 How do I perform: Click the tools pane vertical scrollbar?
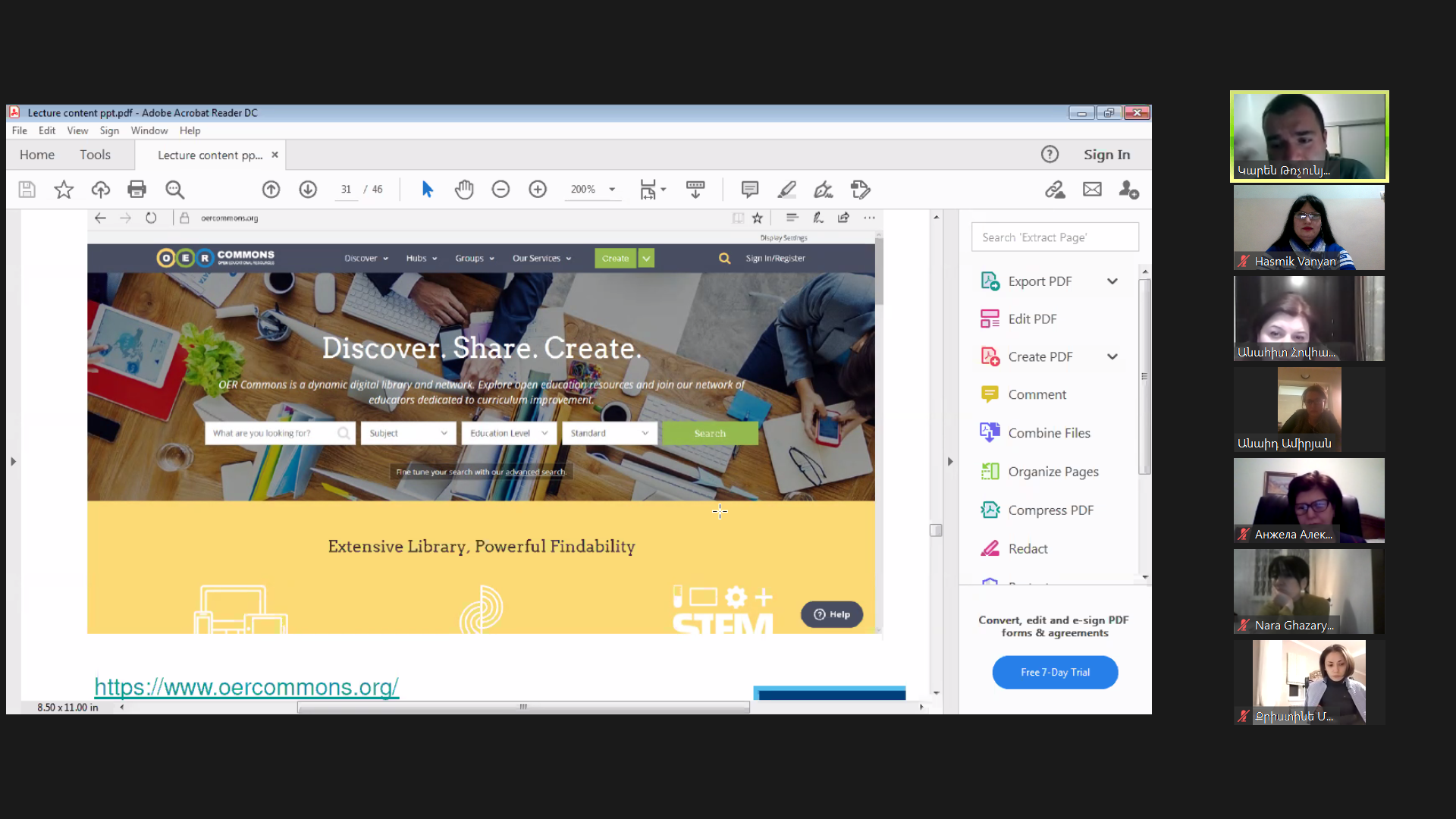pyautogui.click(x=1144, y=376)
